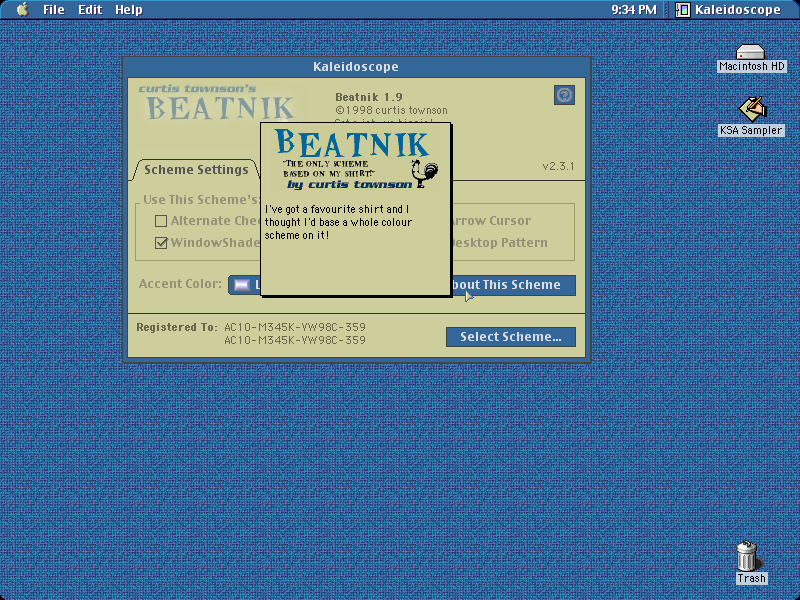This screenshot has height=600, width=800.
Task: Click the '©1998 curtis townson' copyright text
Action: point(391,110)
